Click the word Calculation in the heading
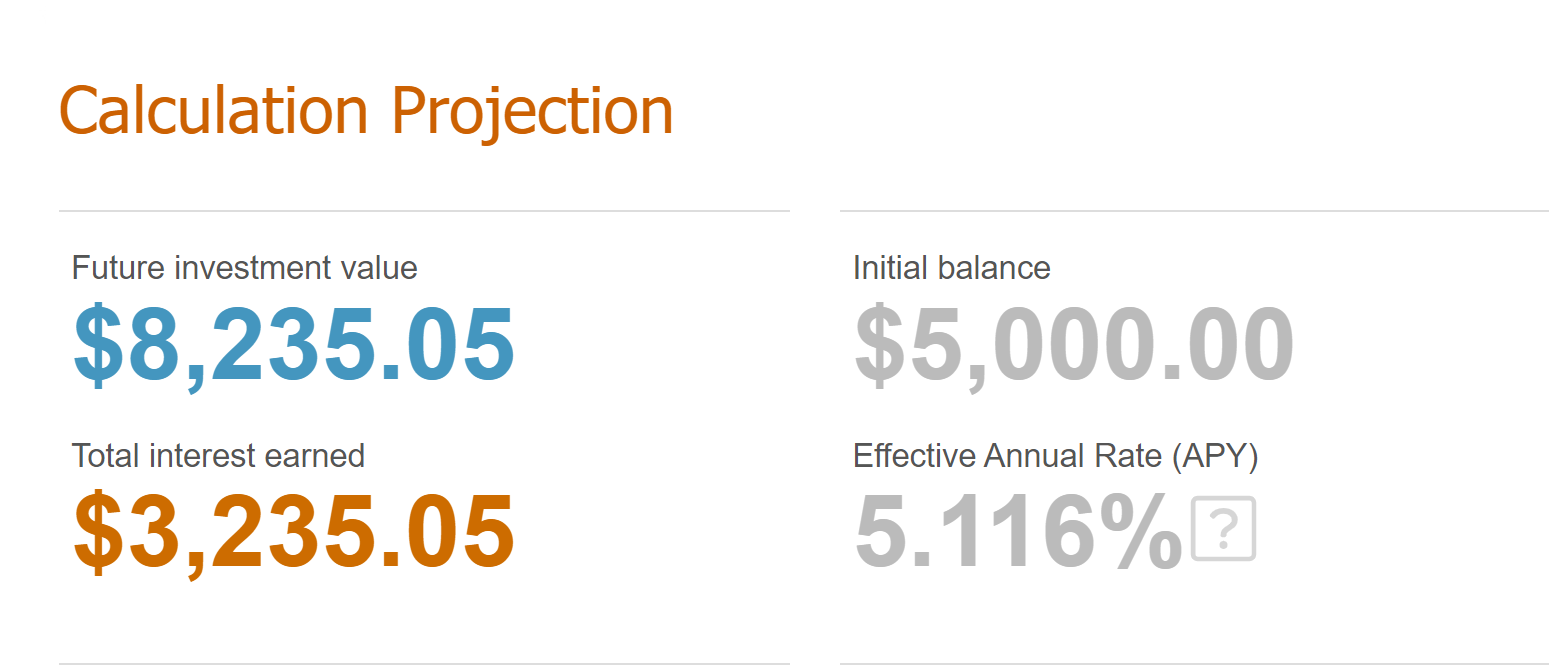 coord(214,111)
